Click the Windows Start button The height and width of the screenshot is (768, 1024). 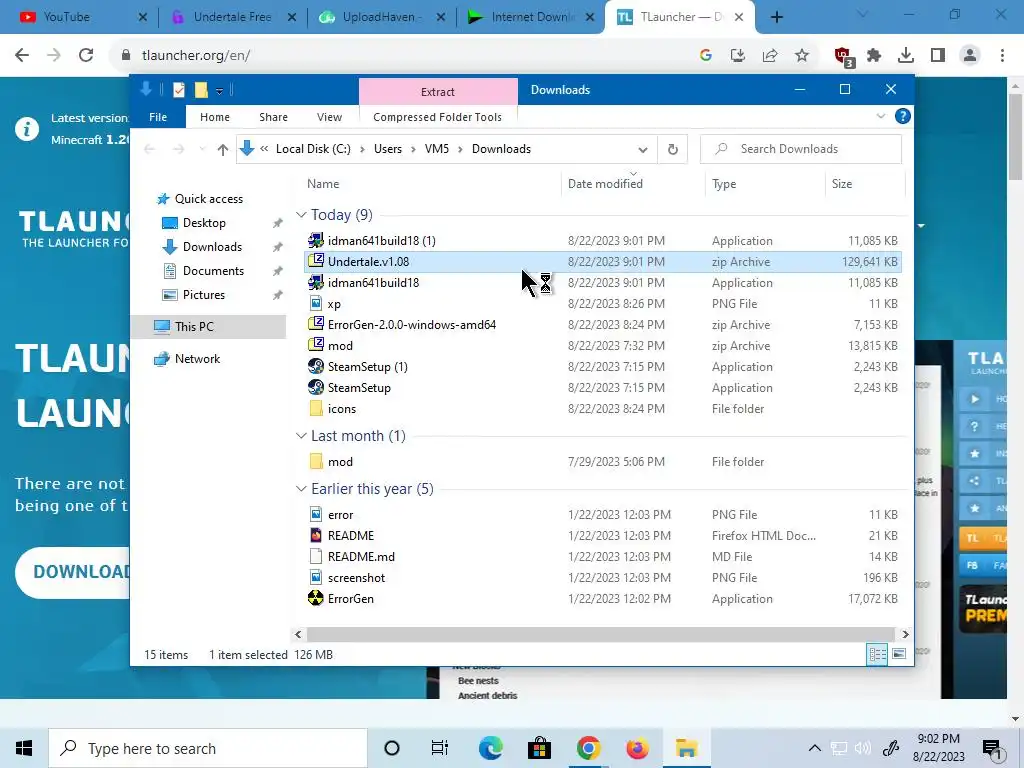(x=24, y=748)
